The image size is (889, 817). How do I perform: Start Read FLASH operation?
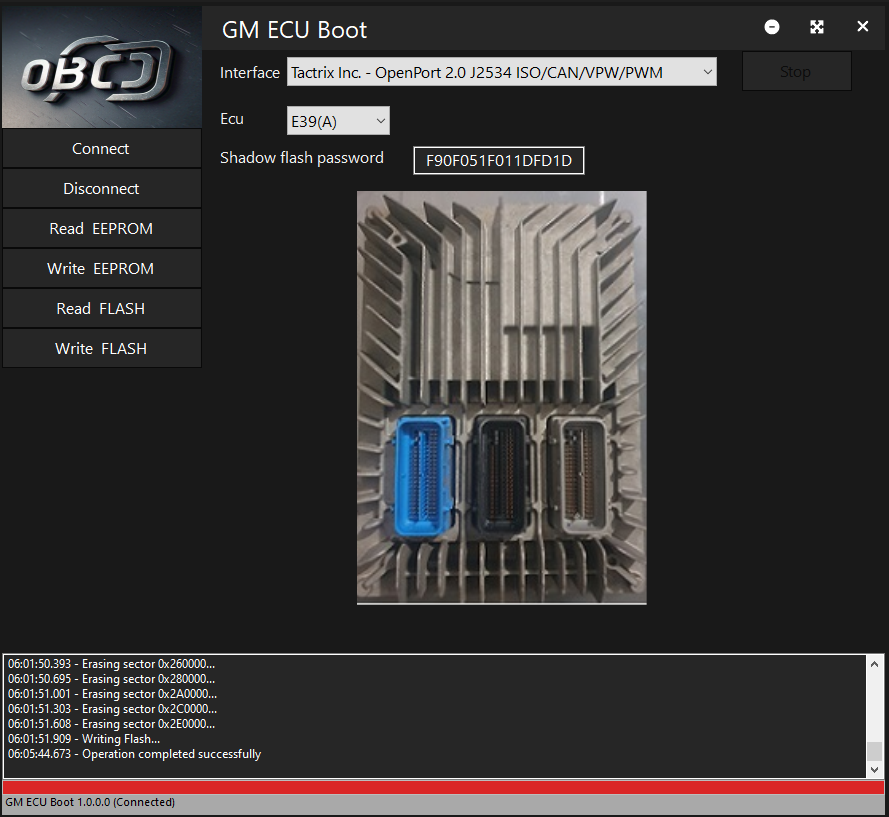pos(102,308)
